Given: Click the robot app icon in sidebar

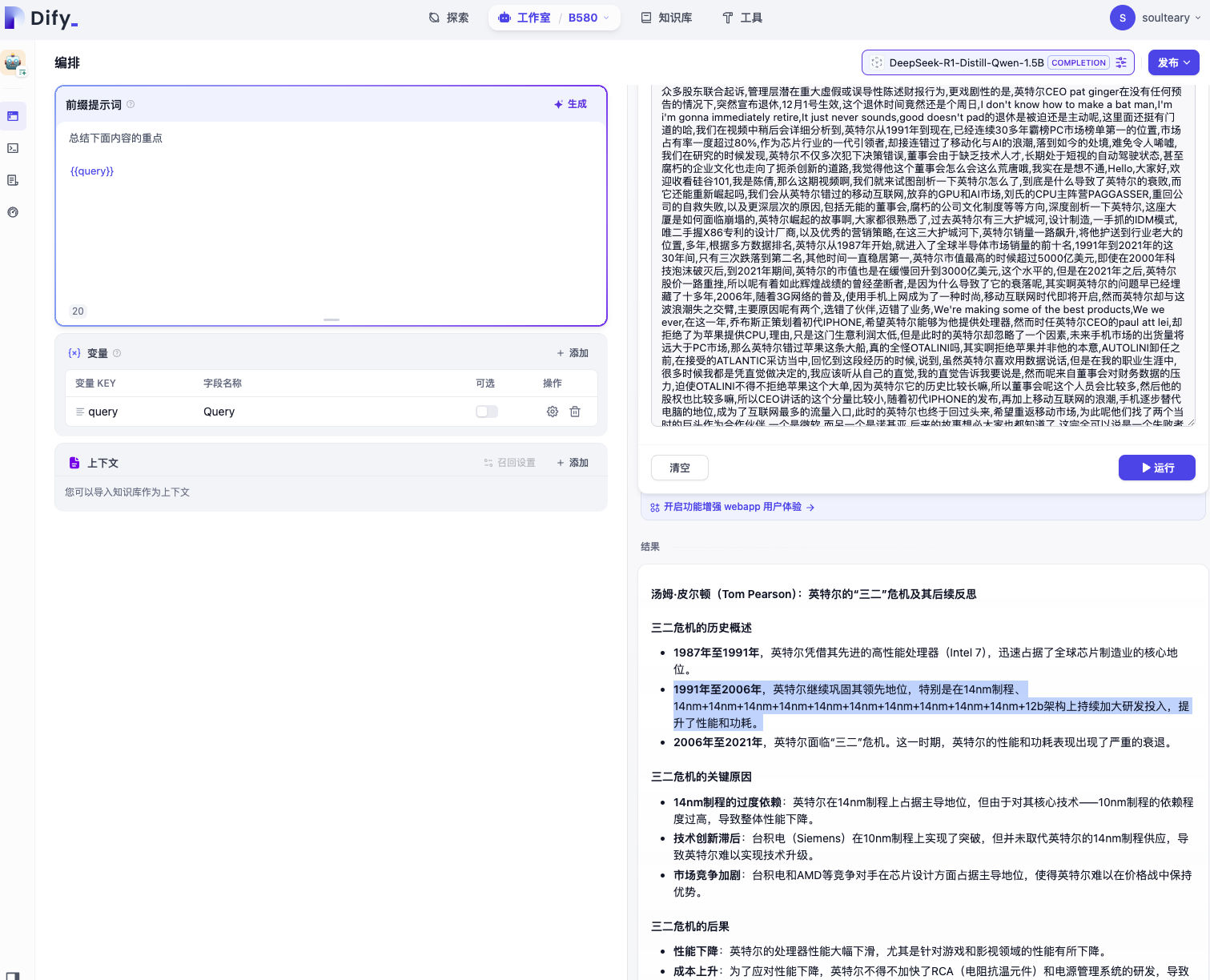Looking at the screenshot, I should click(13, 63).
